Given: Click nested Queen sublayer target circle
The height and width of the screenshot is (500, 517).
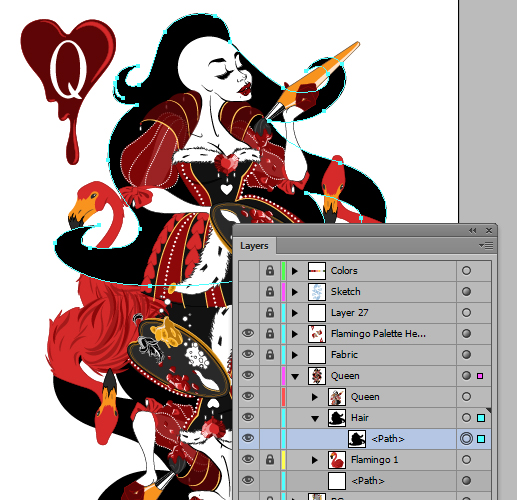Looking at the screenshot, I should 466,397.
